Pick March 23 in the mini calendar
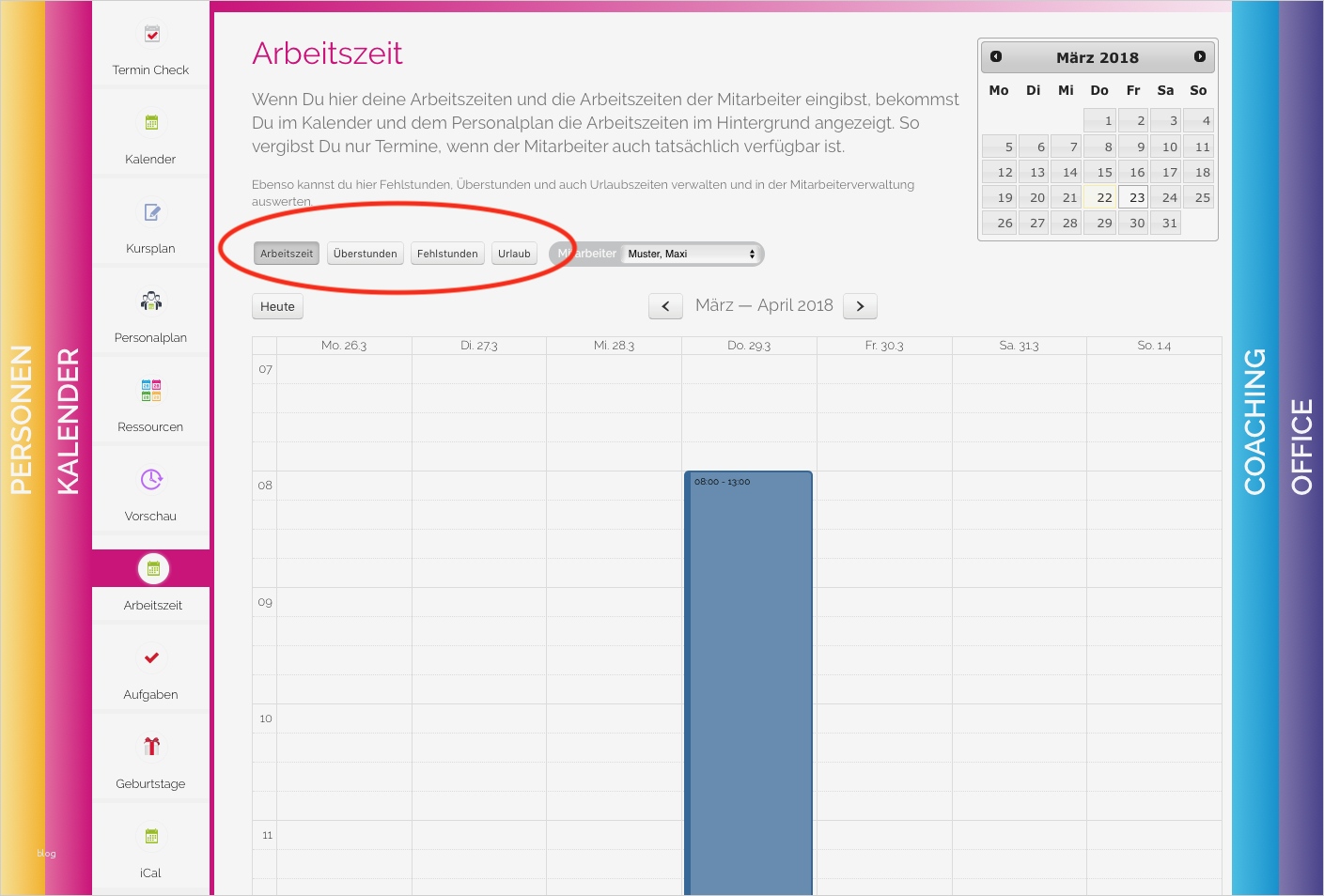The height and width of the screenshot is (896, 1324). coord(1133,197)
